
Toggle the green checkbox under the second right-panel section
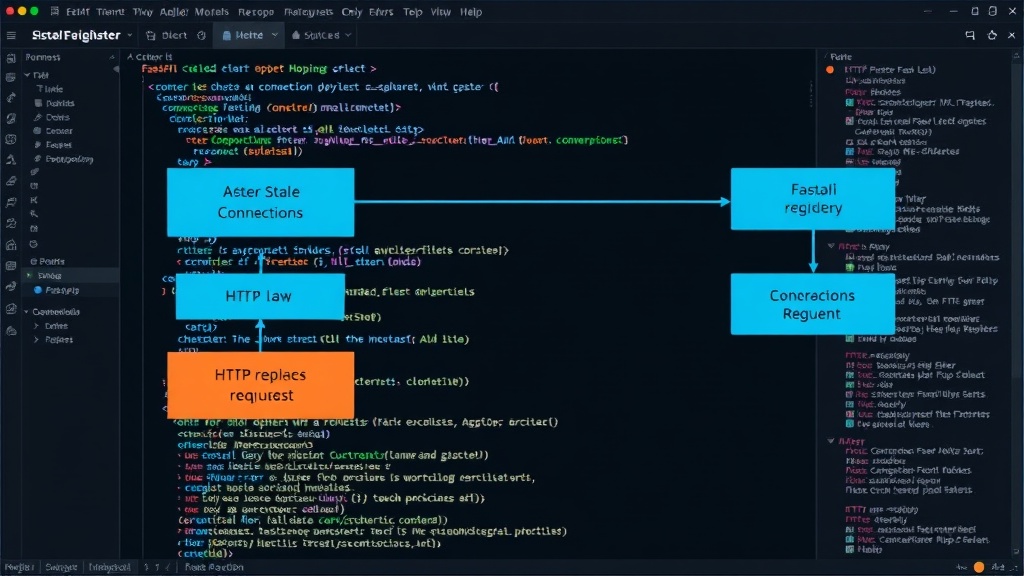click(x=850, y=268)
